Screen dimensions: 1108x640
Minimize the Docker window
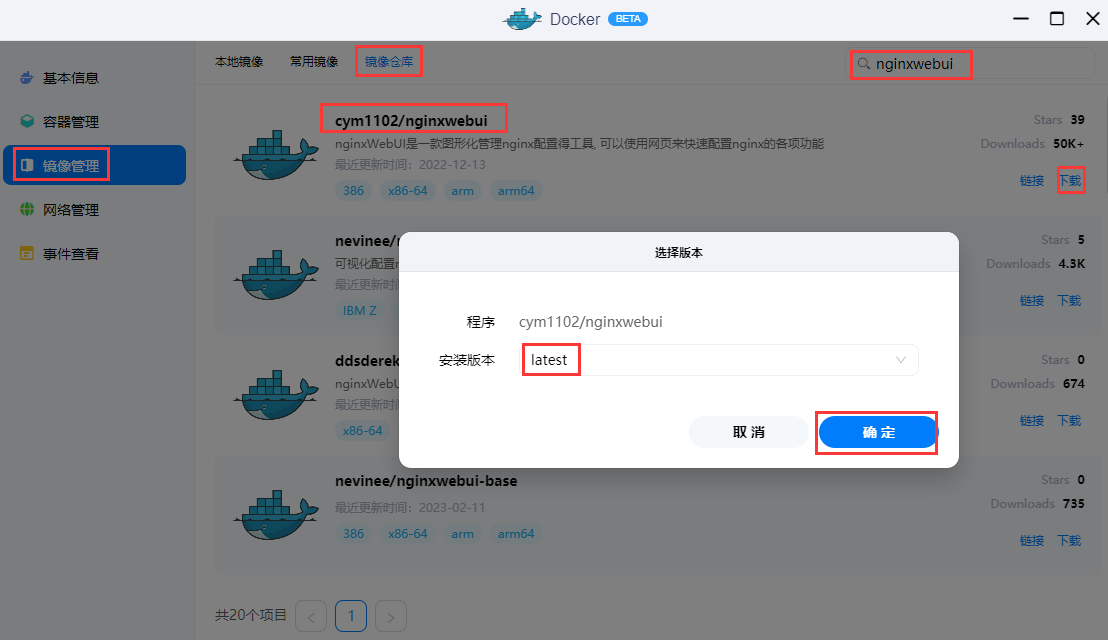(1021, 18)
